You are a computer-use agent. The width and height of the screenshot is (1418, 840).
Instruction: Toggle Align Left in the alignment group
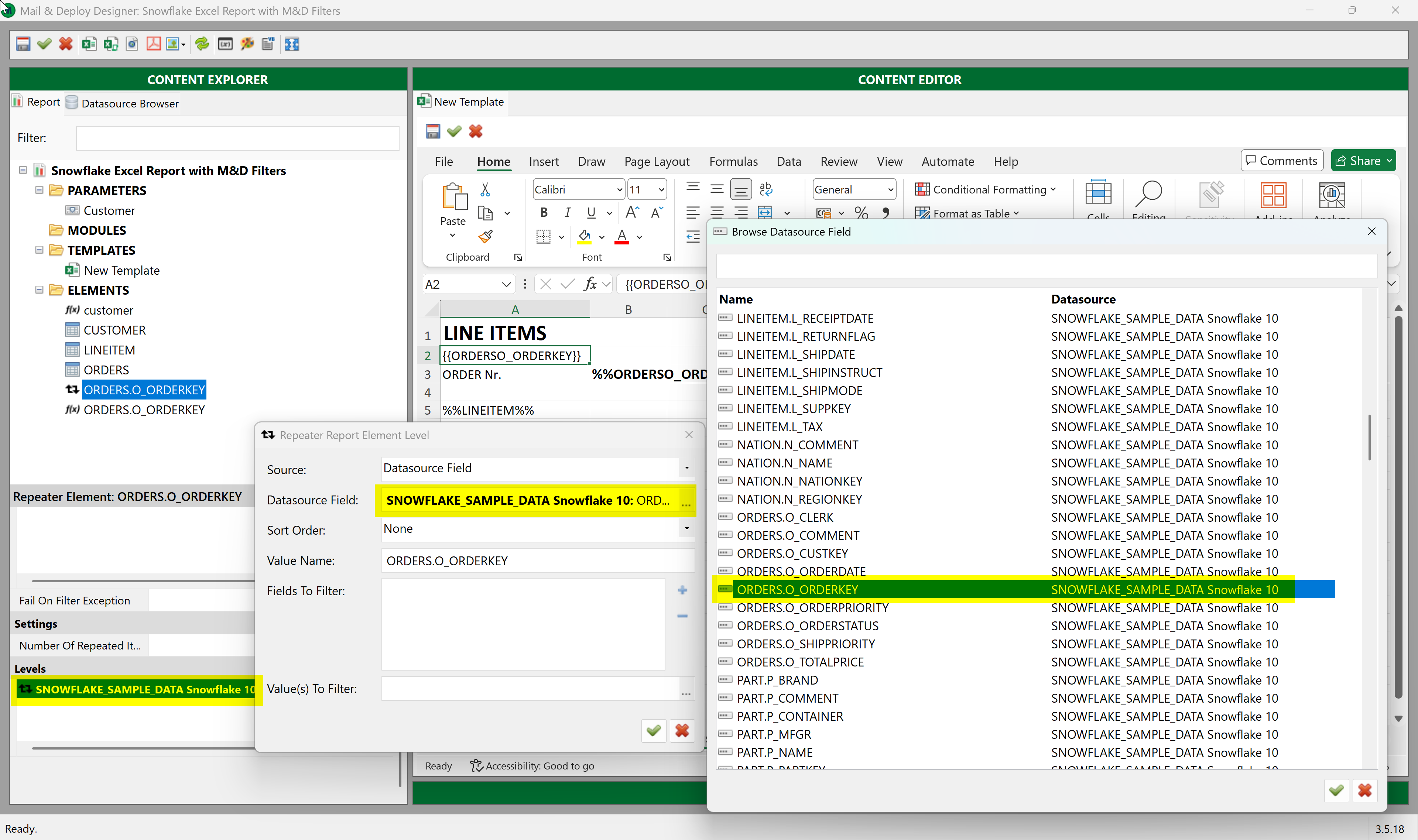tap(693, 213)
